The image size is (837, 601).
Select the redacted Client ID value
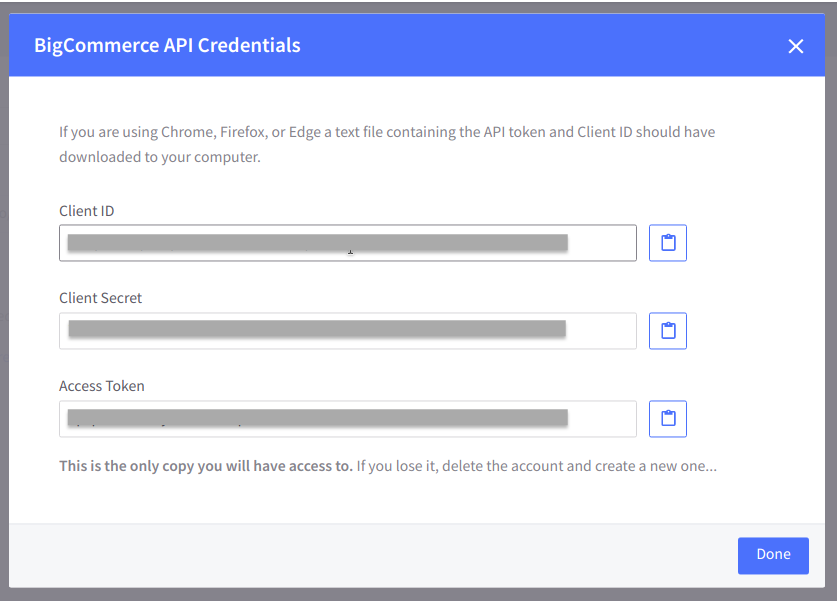[x=318, y=242]
